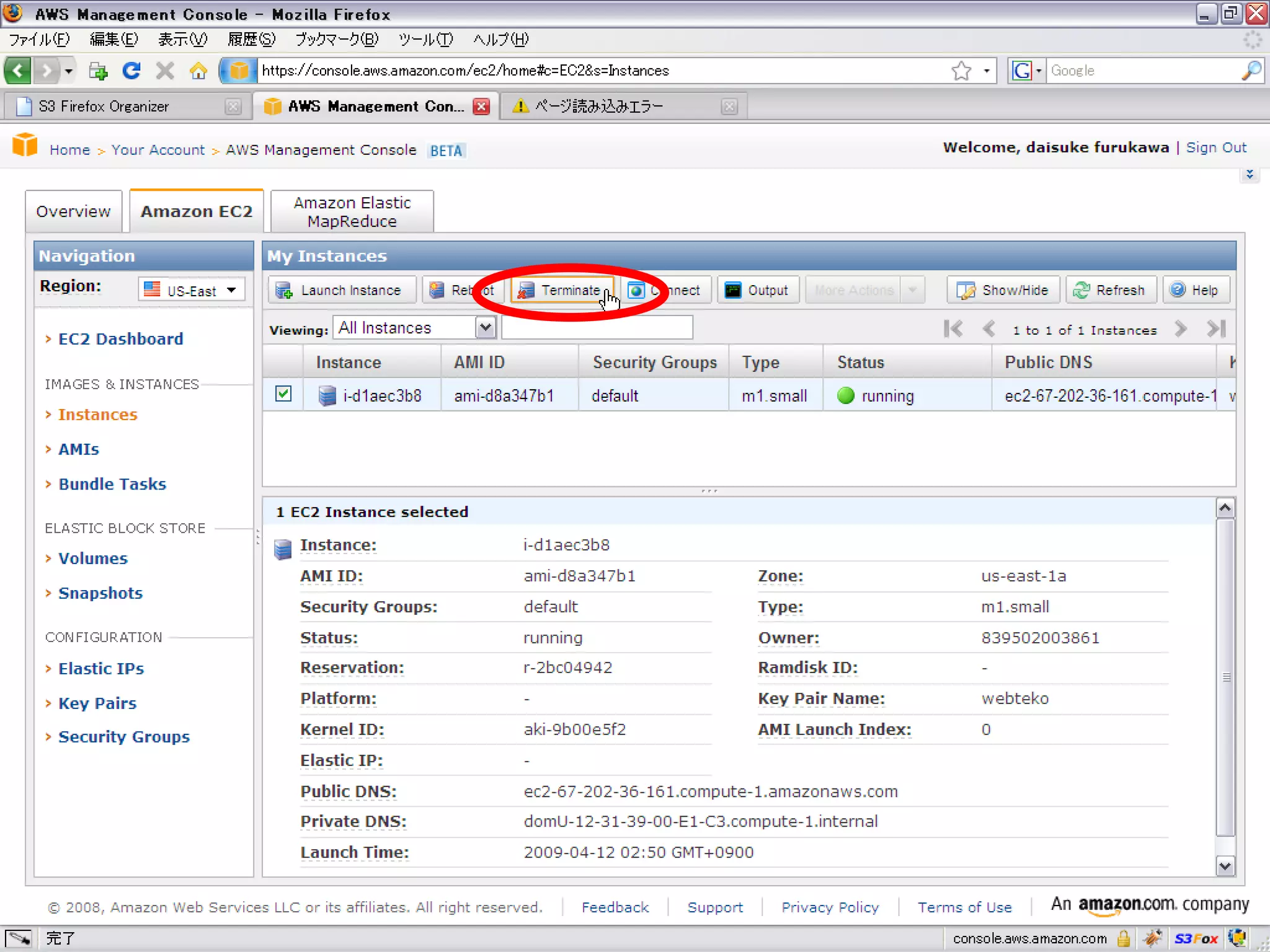Go to first page of instances
This screenshot has width=1270, height=952.
953,328
